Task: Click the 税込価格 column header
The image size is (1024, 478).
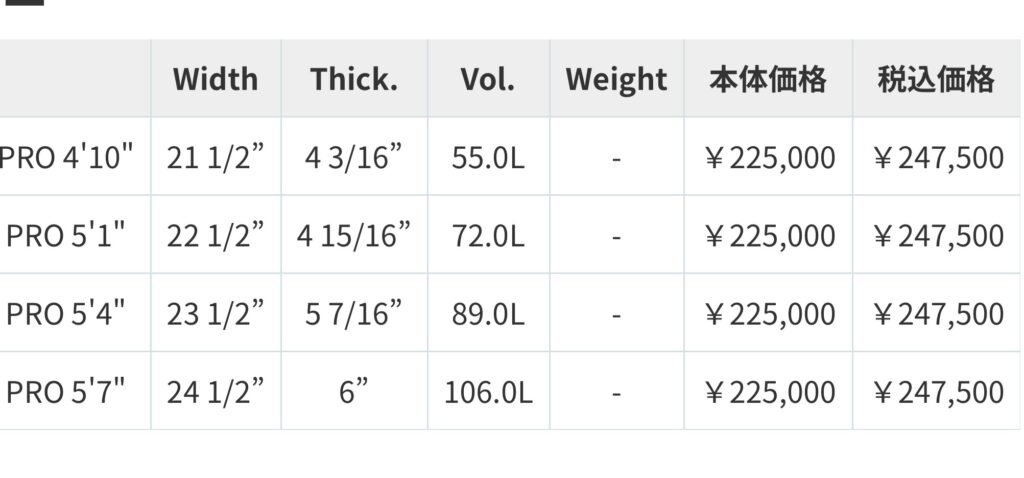Action: click(936, 79)
